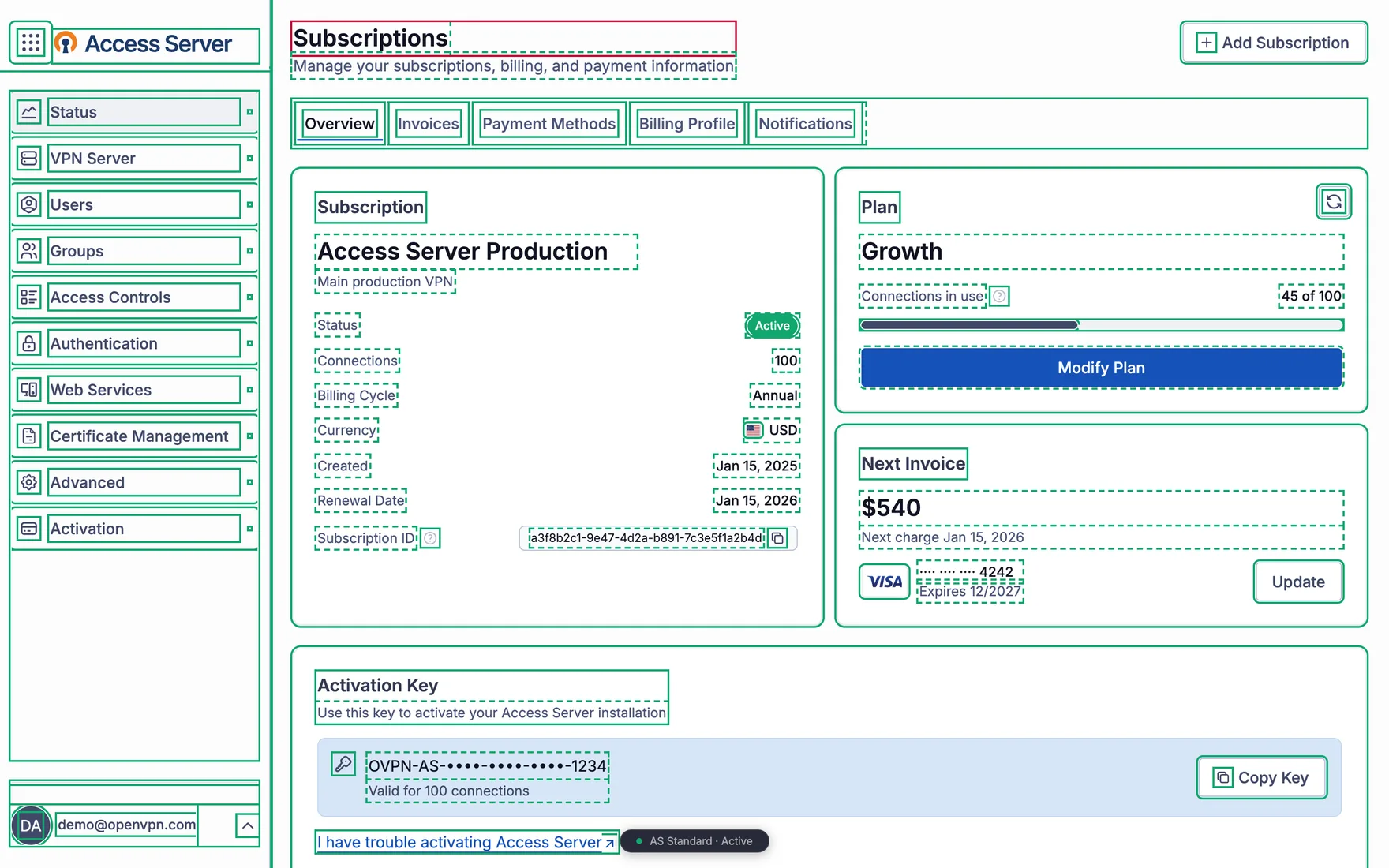Click the demo@openvpn.com account label

coord(126,825)
